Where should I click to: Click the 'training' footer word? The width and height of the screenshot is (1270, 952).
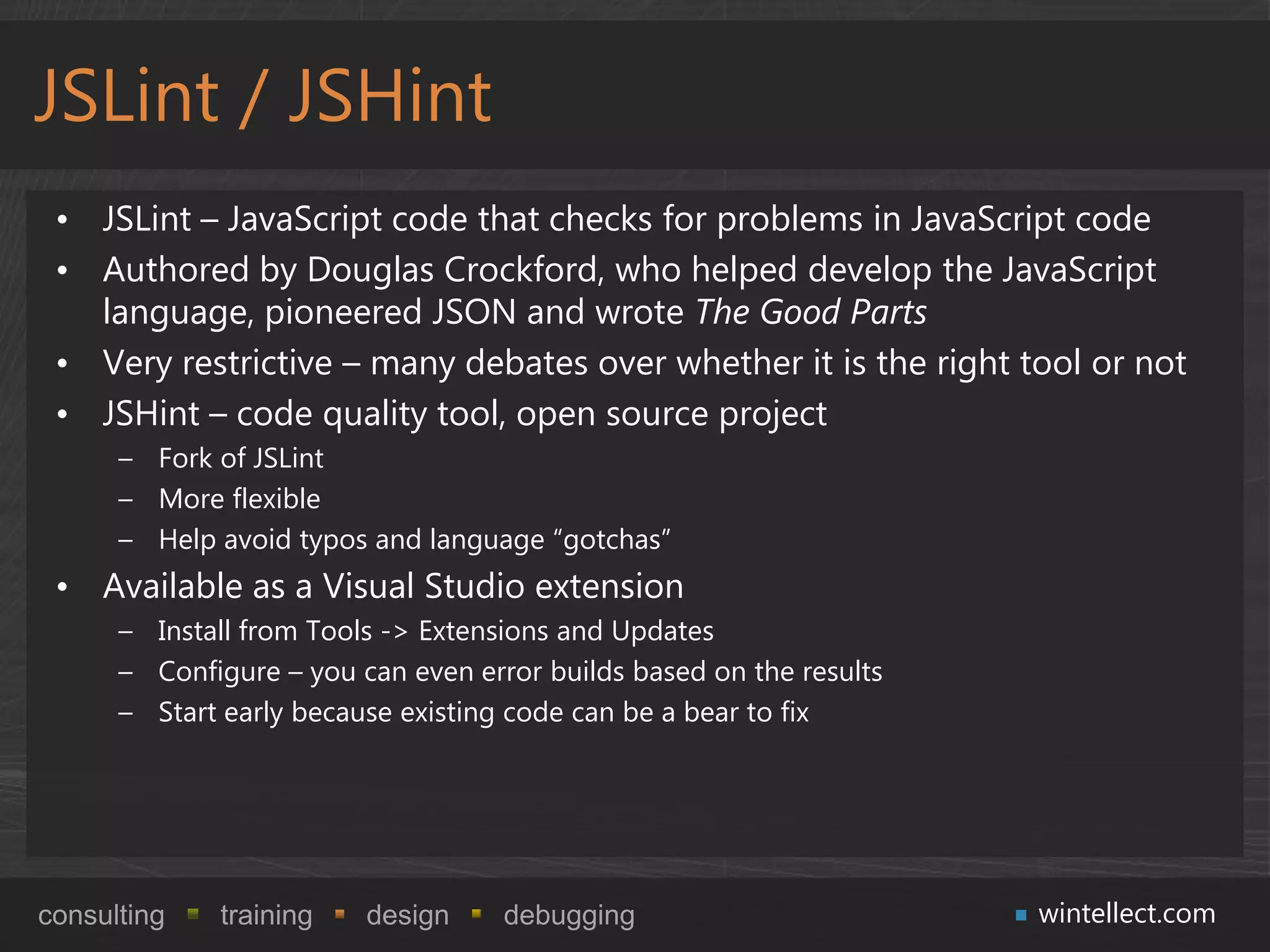[267, 915]
